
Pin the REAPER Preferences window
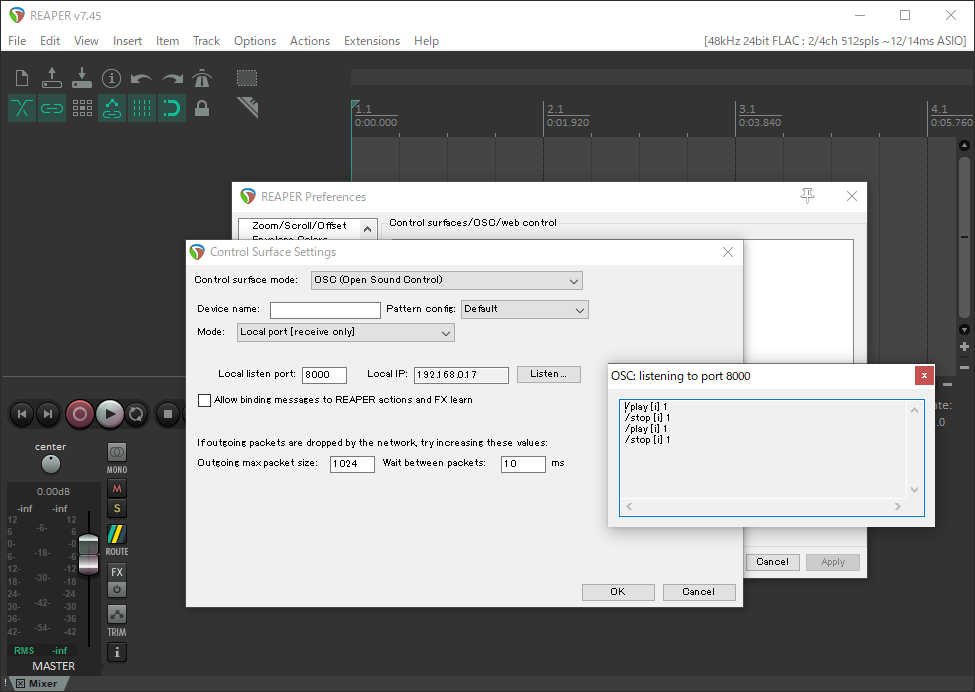[x=807, y=196]
